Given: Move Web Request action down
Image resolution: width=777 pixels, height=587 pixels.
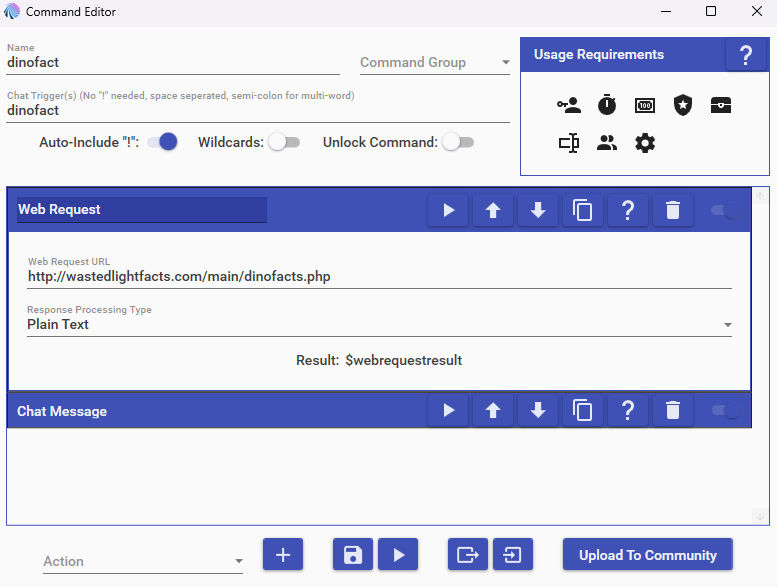Looking at the screenshot, I should tap(538, 210).
